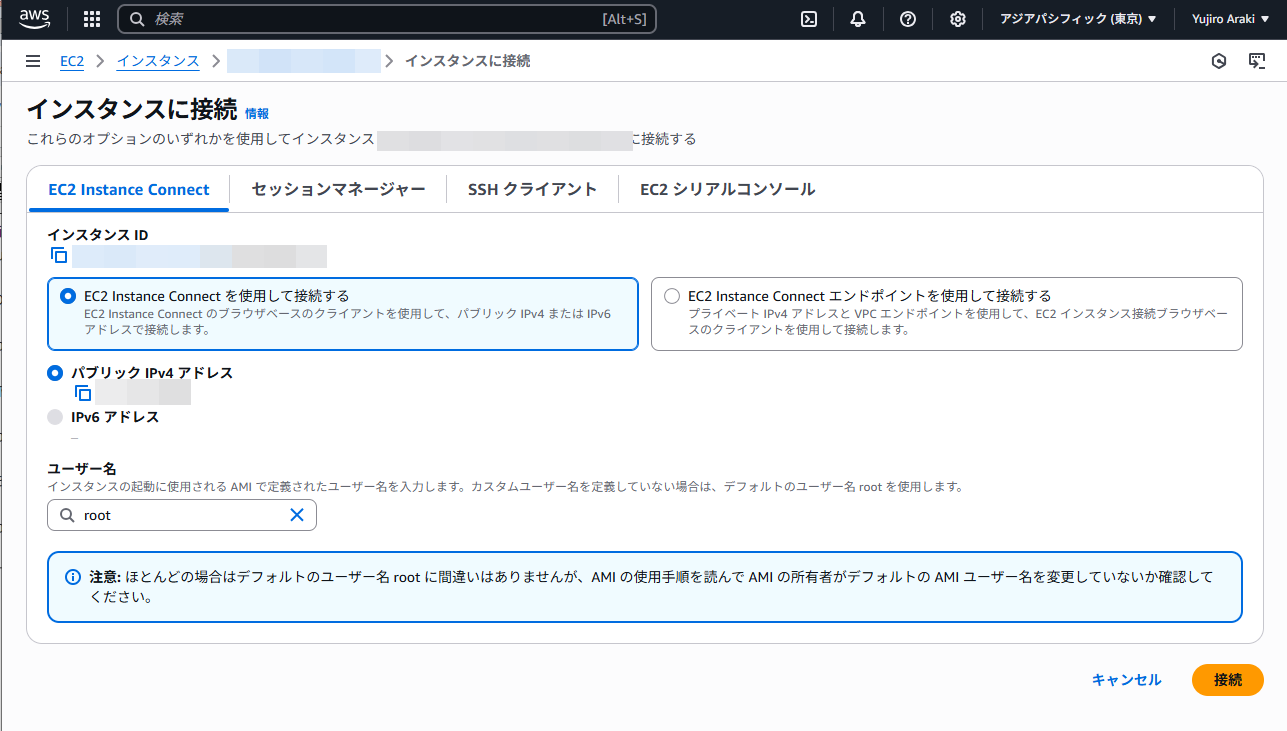Open the アジアパシフィック (東京) region dropdown
This screenshot has height=731, width=1287.
tap(1078, 19)
